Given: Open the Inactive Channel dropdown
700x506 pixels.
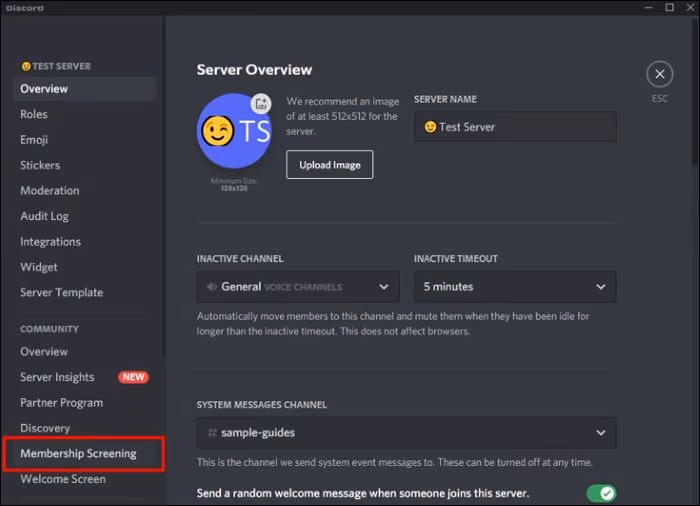Looking at the screenshot, I should (298, 287).
